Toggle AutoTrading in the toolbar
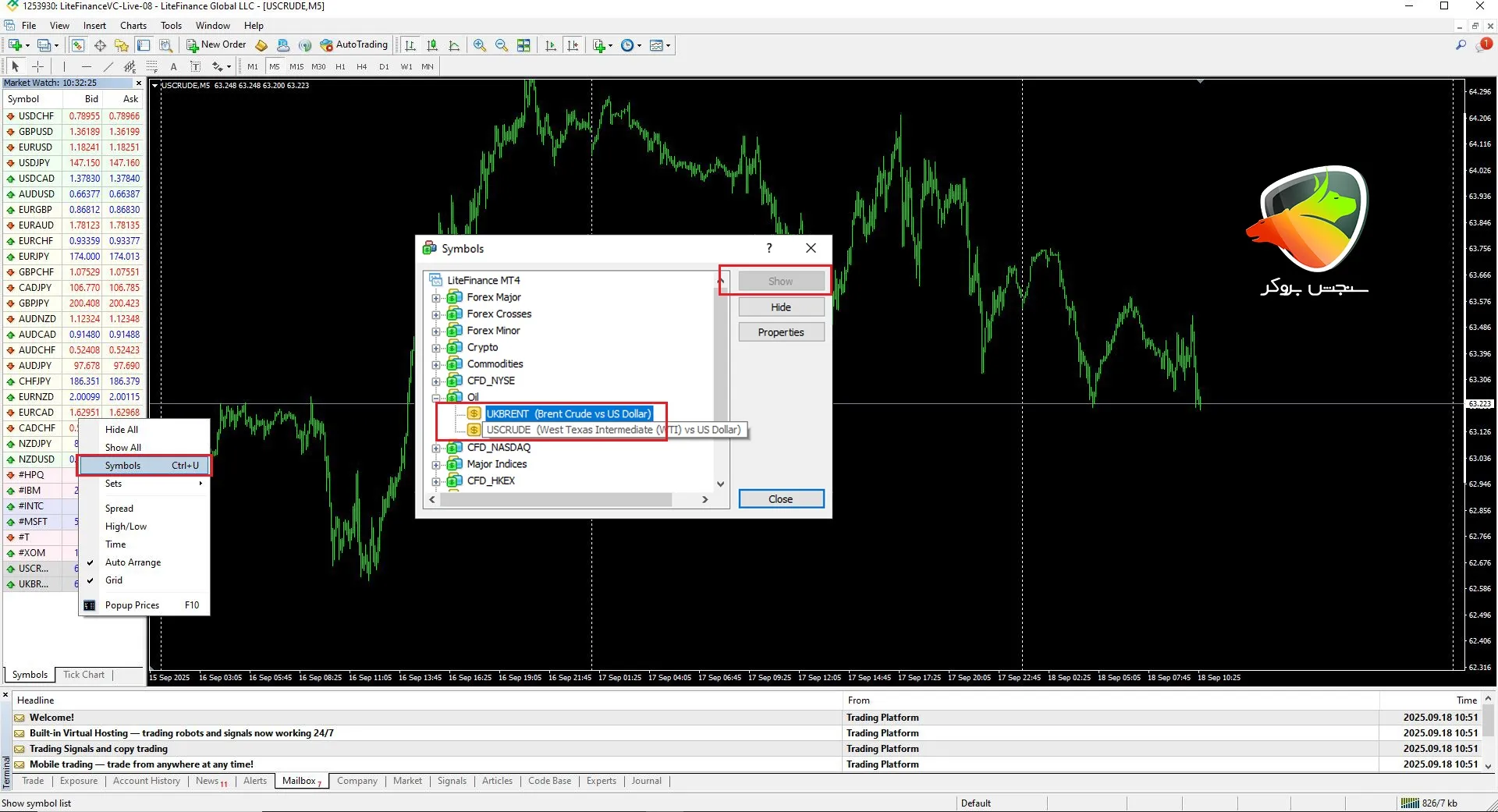Screen dimensions: 1498x812 (x=353, y=45)
